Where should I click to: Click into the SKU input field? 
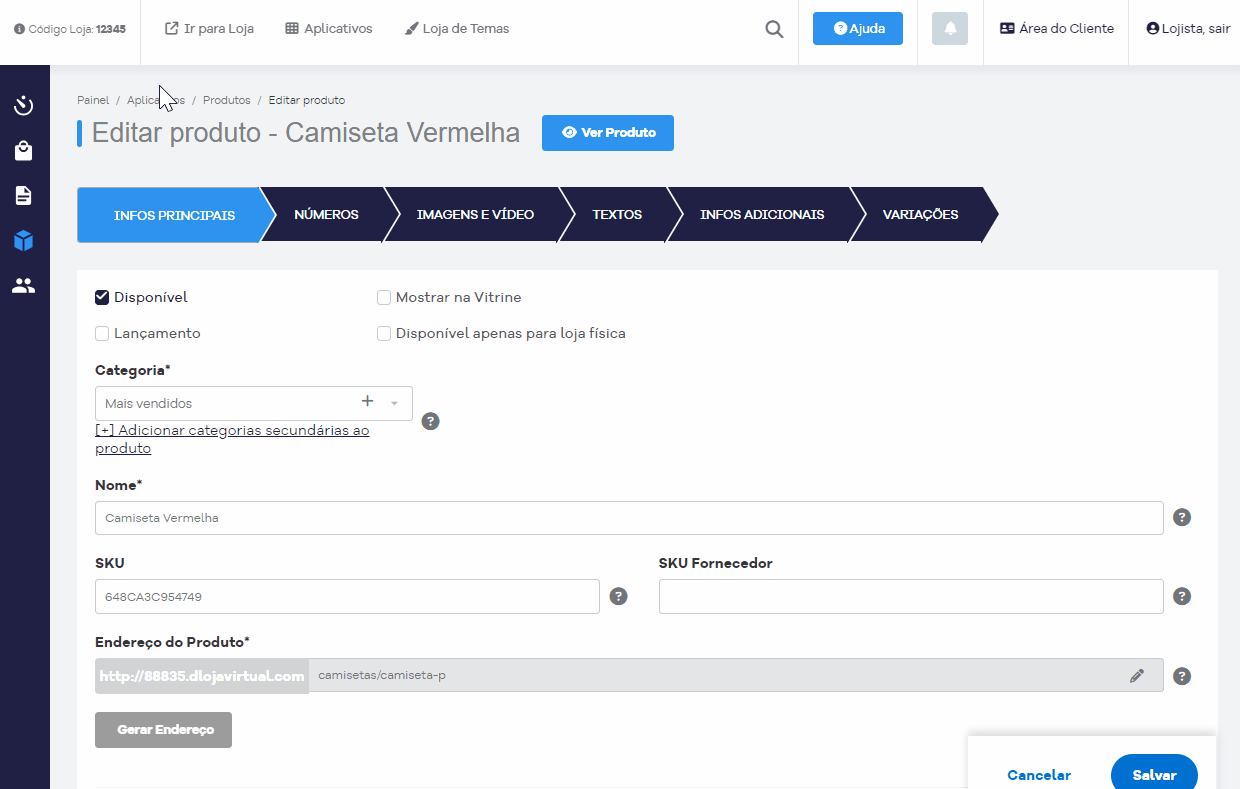click(347, 597)
